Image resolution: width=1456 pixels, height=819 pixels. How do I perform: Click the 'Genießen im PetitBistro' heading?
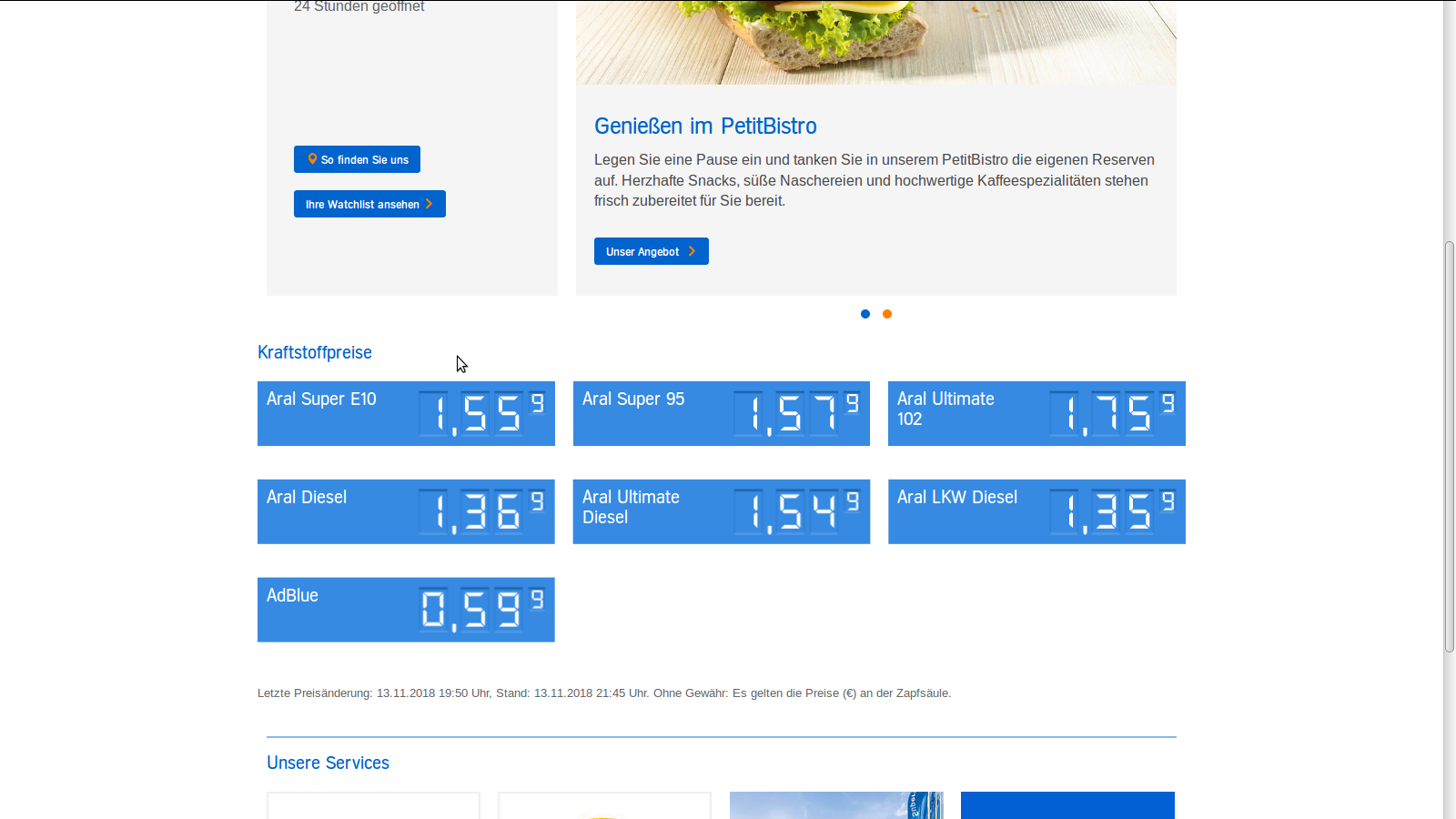point(705,126)
